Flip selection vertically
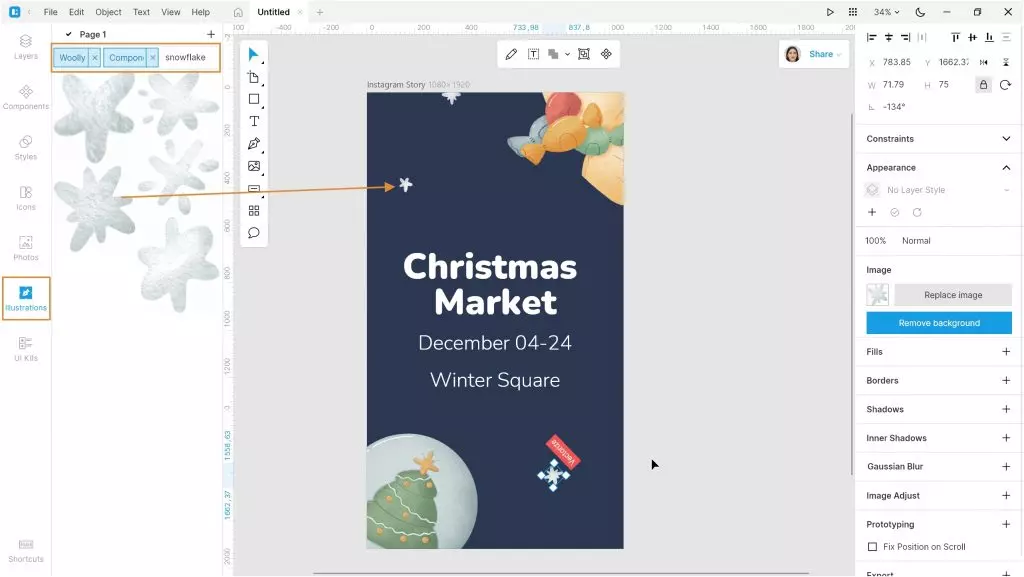Viewport: 1024px width, 577px height. (1006, 62)
